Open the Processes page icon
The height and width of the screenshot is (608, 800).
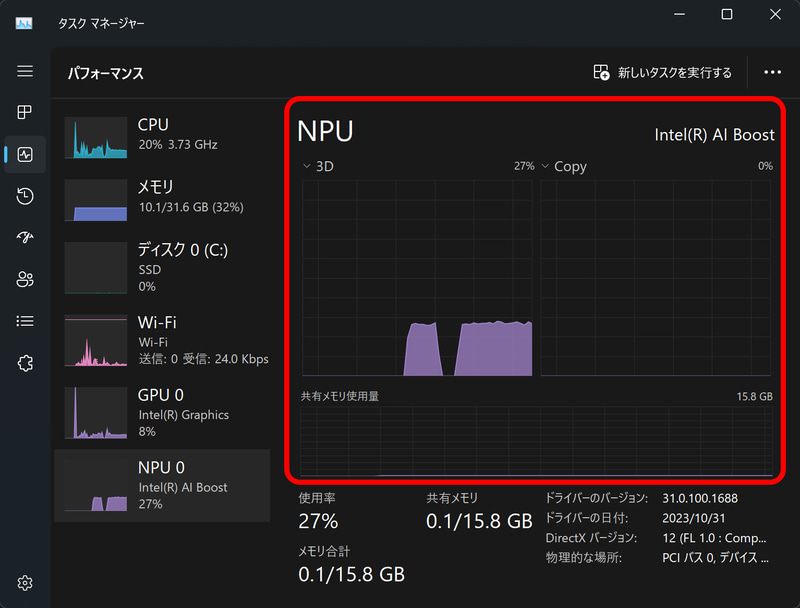click(x=25, y=112)
